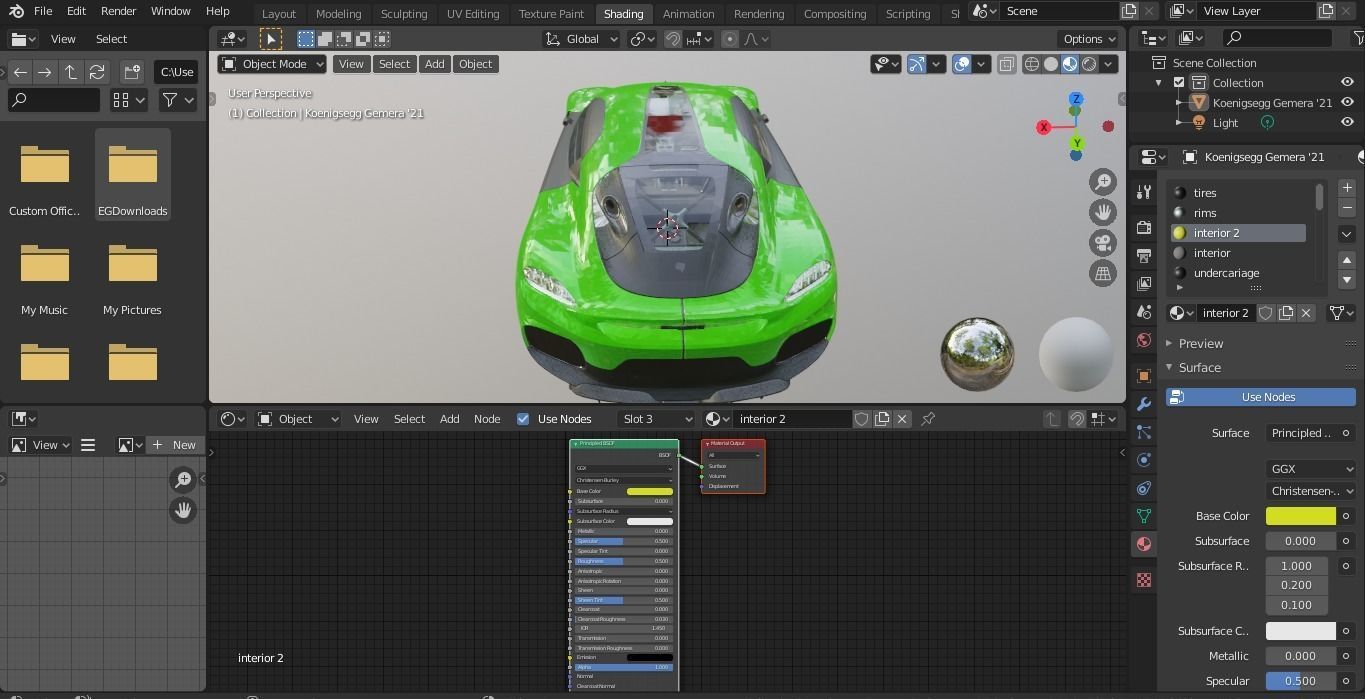Switch to the Modeling workspace tab

[x=338, y=14]
